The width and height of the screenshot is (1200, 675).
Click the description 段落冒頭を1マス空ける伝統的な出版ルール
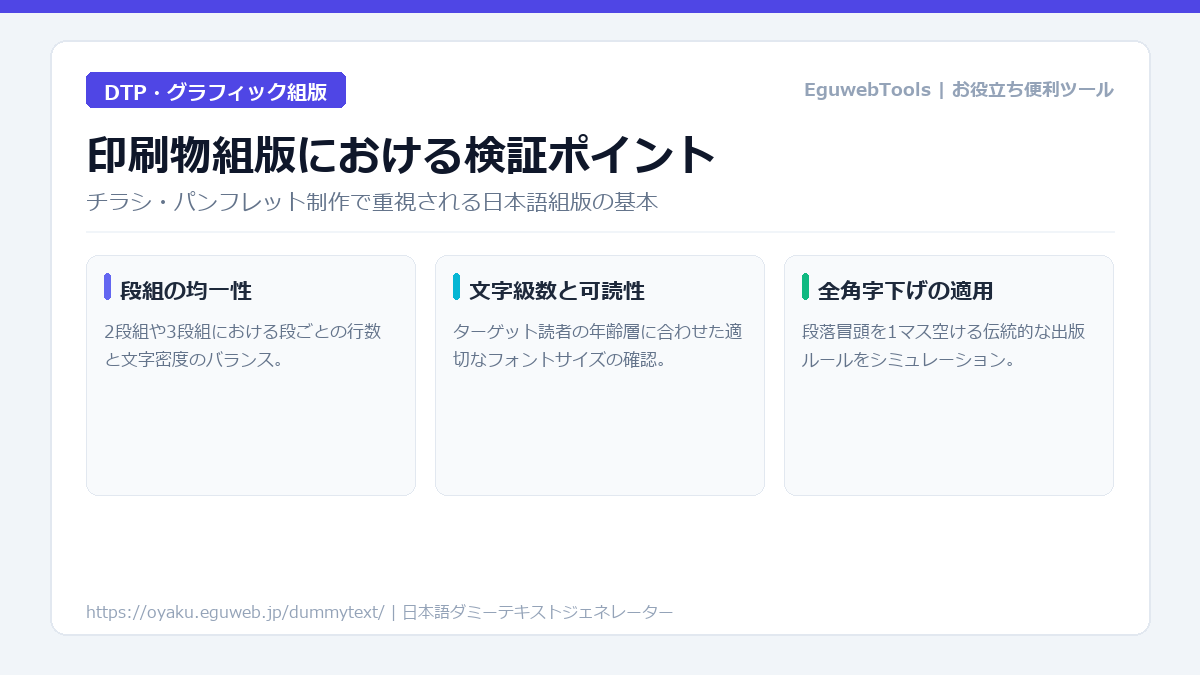[943, 345]
